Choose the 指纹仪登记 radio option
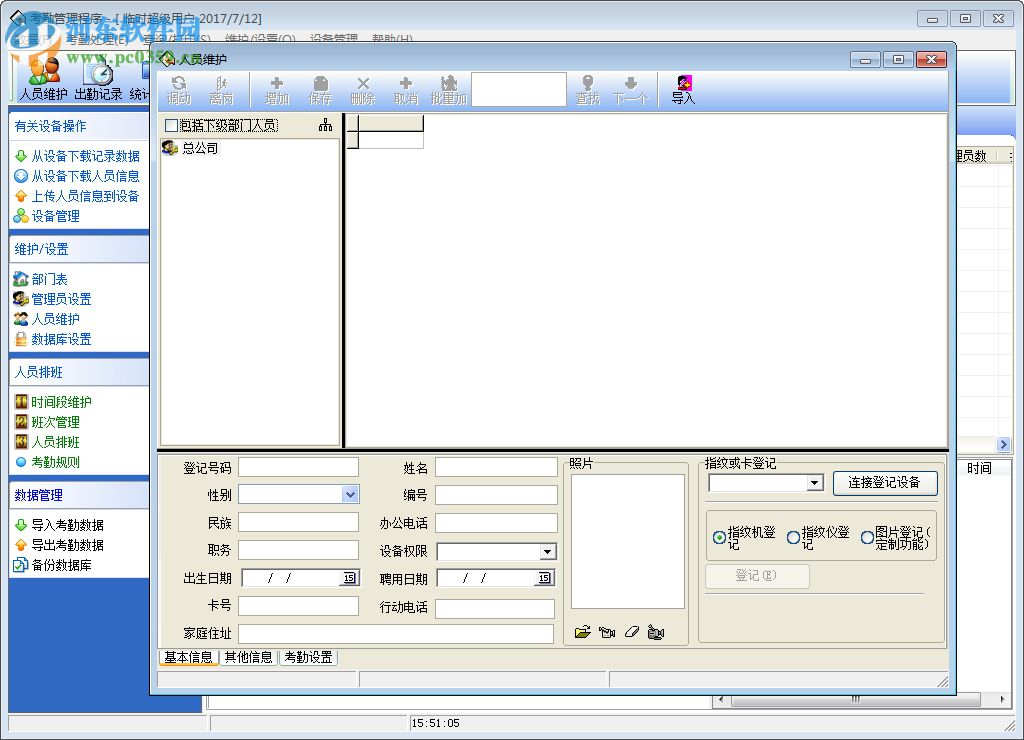1024x740 pixels. tap(793, 538)
